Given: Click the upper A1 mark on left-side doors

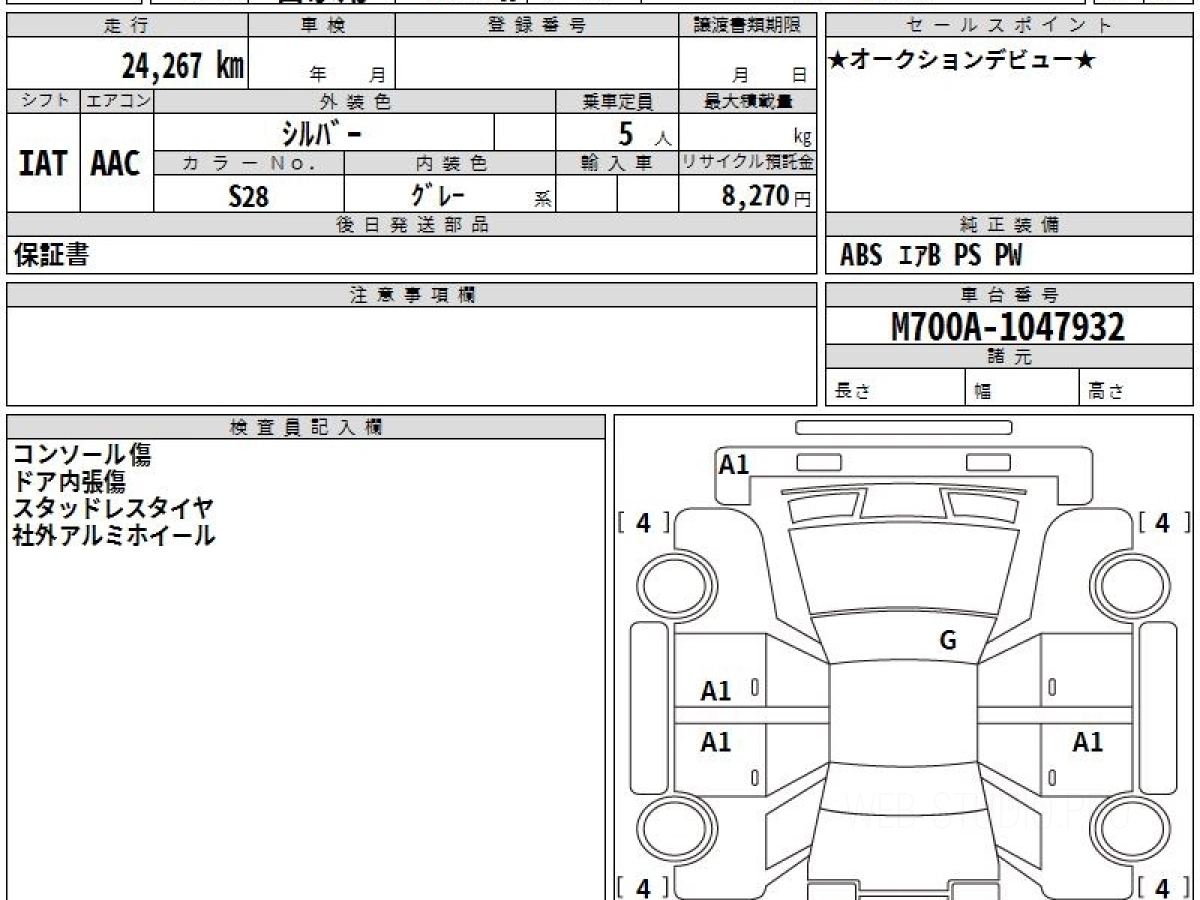Looking at the screenshot, I should click(716, 691).
